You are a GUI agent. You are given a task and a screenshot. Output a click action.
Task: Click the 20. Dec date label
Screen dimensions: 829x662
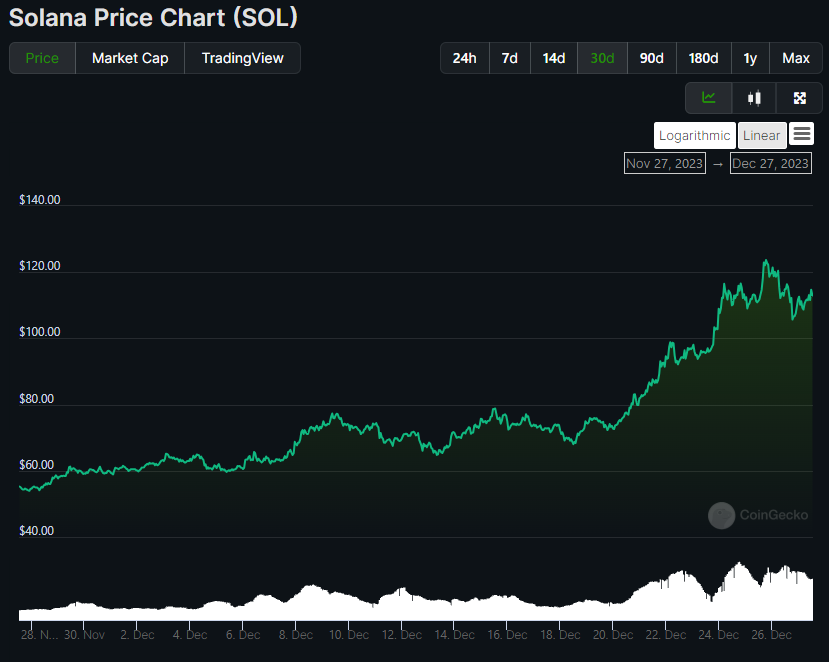[613, 635]
